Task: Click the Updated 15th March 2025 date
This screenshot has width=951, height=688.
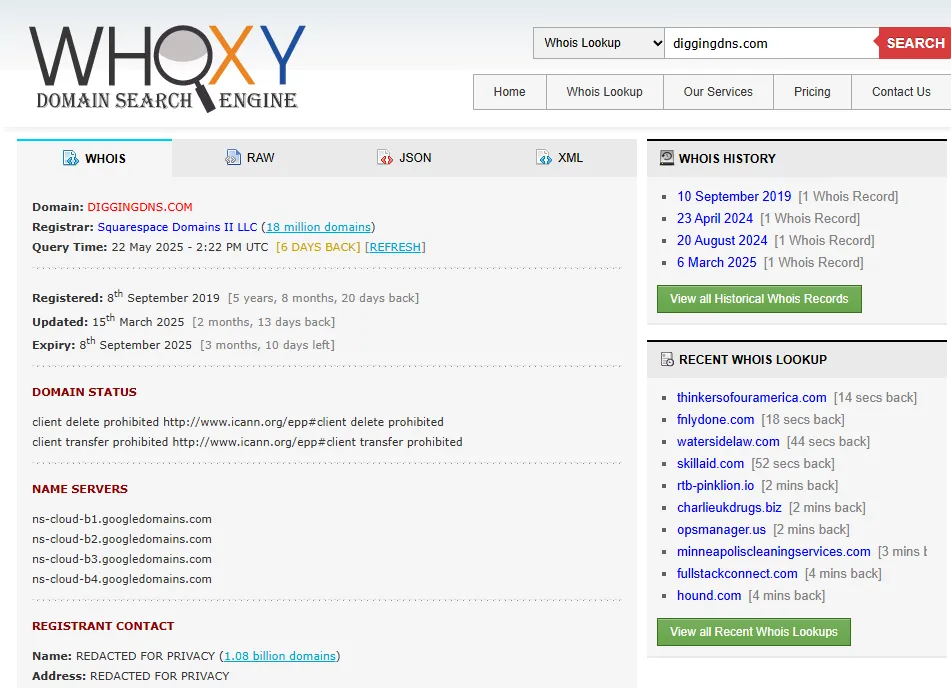Action: tap(138, 321)
